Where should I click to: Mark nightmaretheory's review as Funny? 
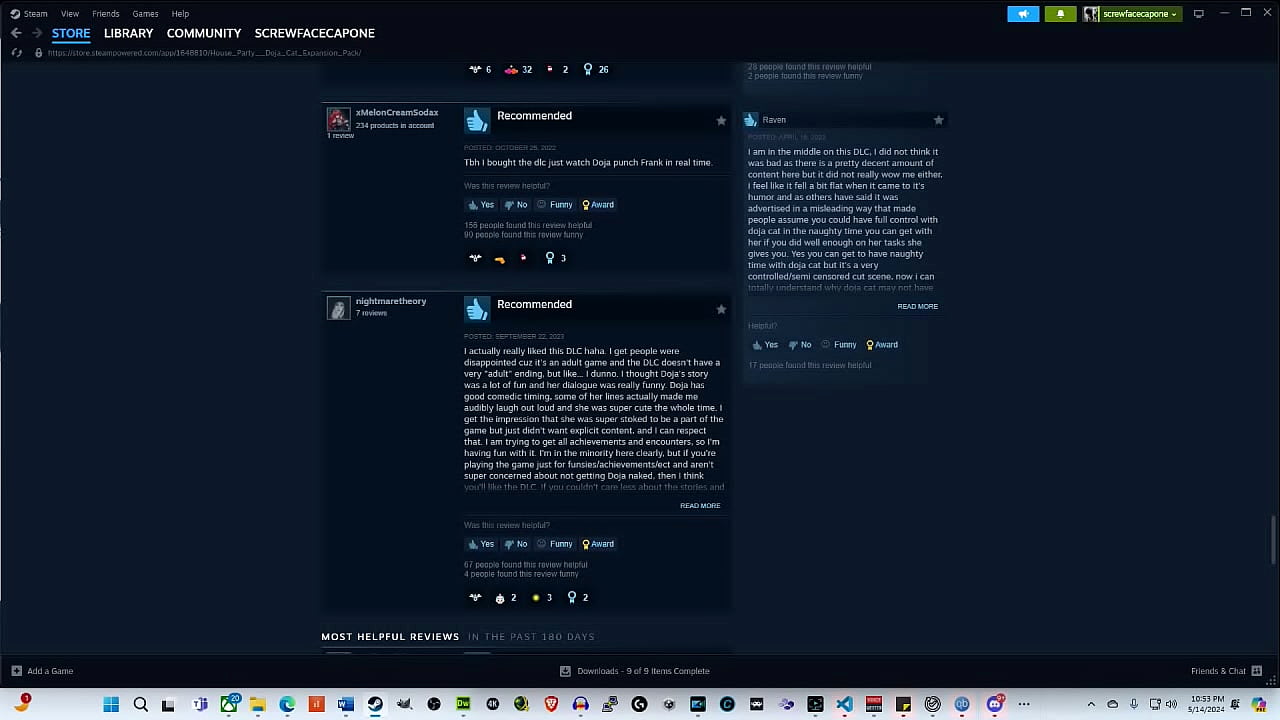[555, 544]
